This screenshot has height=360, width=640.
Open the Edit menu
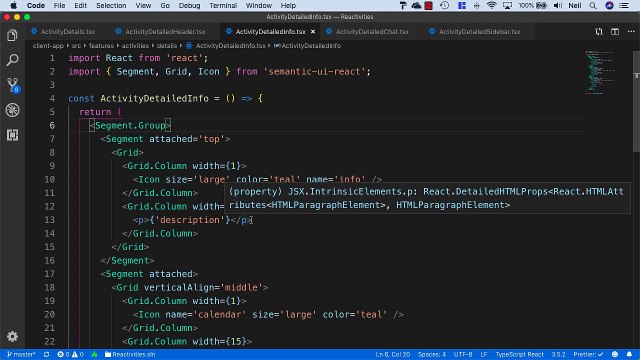point(80,5)
